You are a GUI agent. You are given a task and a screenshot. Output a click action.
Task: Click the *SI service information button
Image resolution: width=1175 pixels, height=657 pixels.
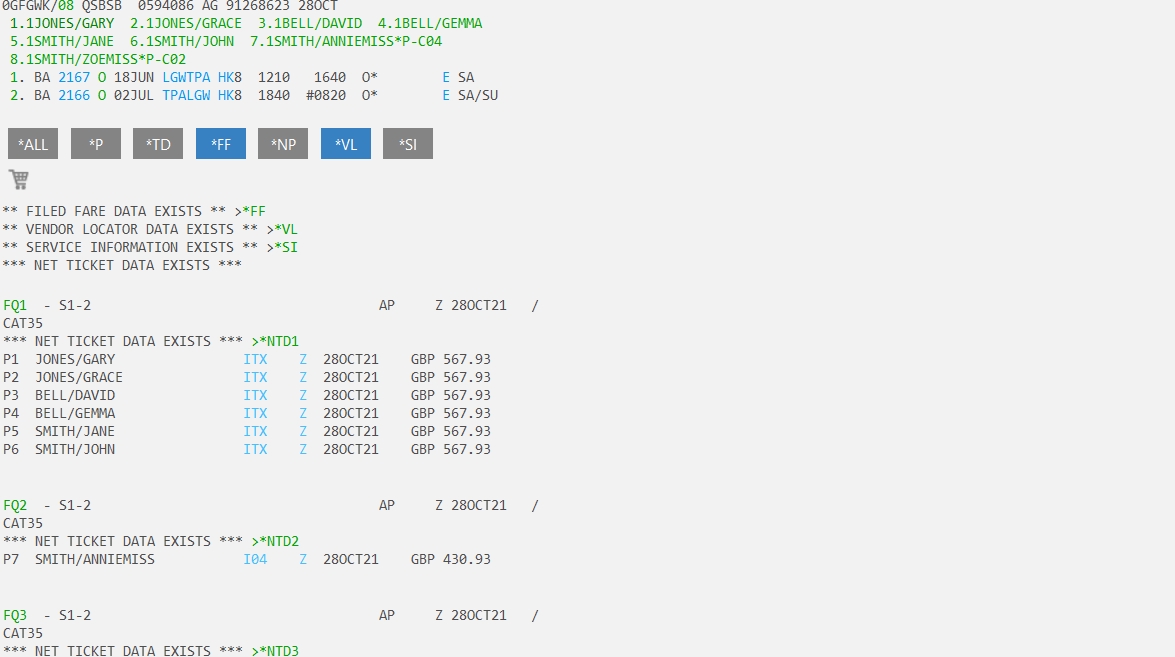coord(408,144)
